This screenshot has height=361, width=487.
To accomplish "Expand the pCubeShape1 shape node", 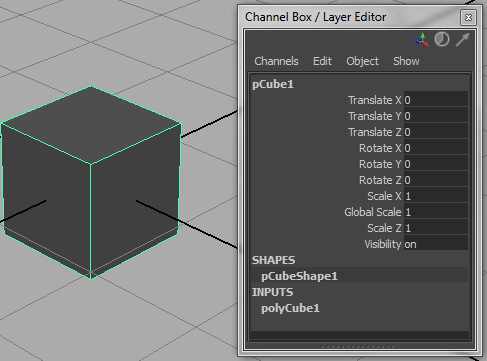I will pos(299,276).
